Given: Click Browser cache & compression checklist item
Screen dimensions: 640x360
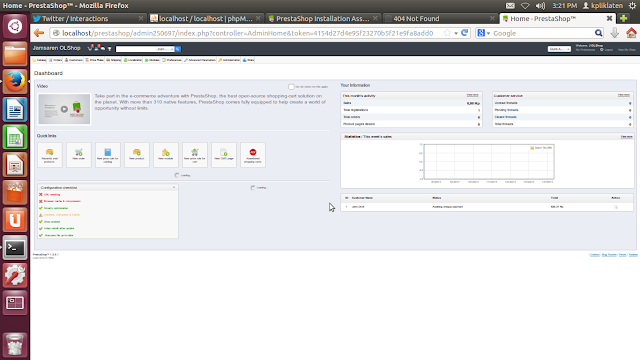Looking at the screenshot, I should point(62,201).
